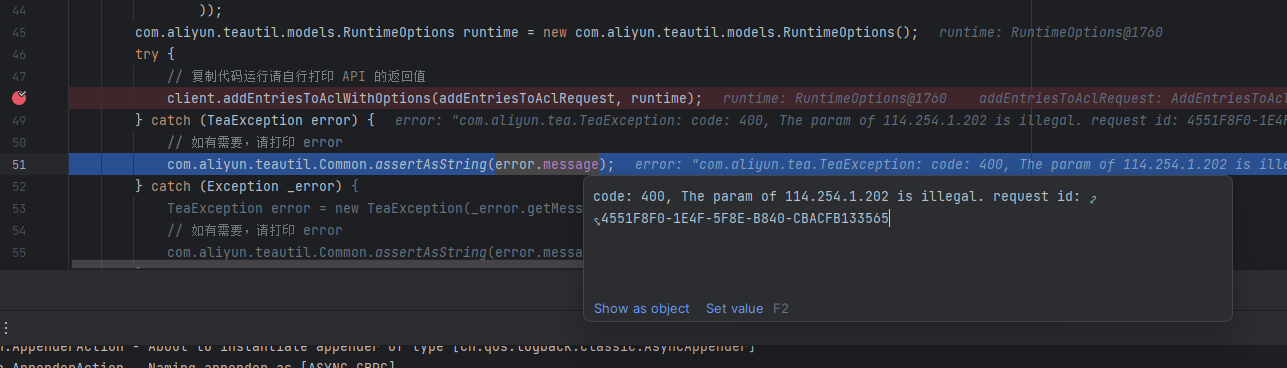Screen dimensions: 1287x368
Task: Open the vertical ellipsis options icon
Action: 5,328
